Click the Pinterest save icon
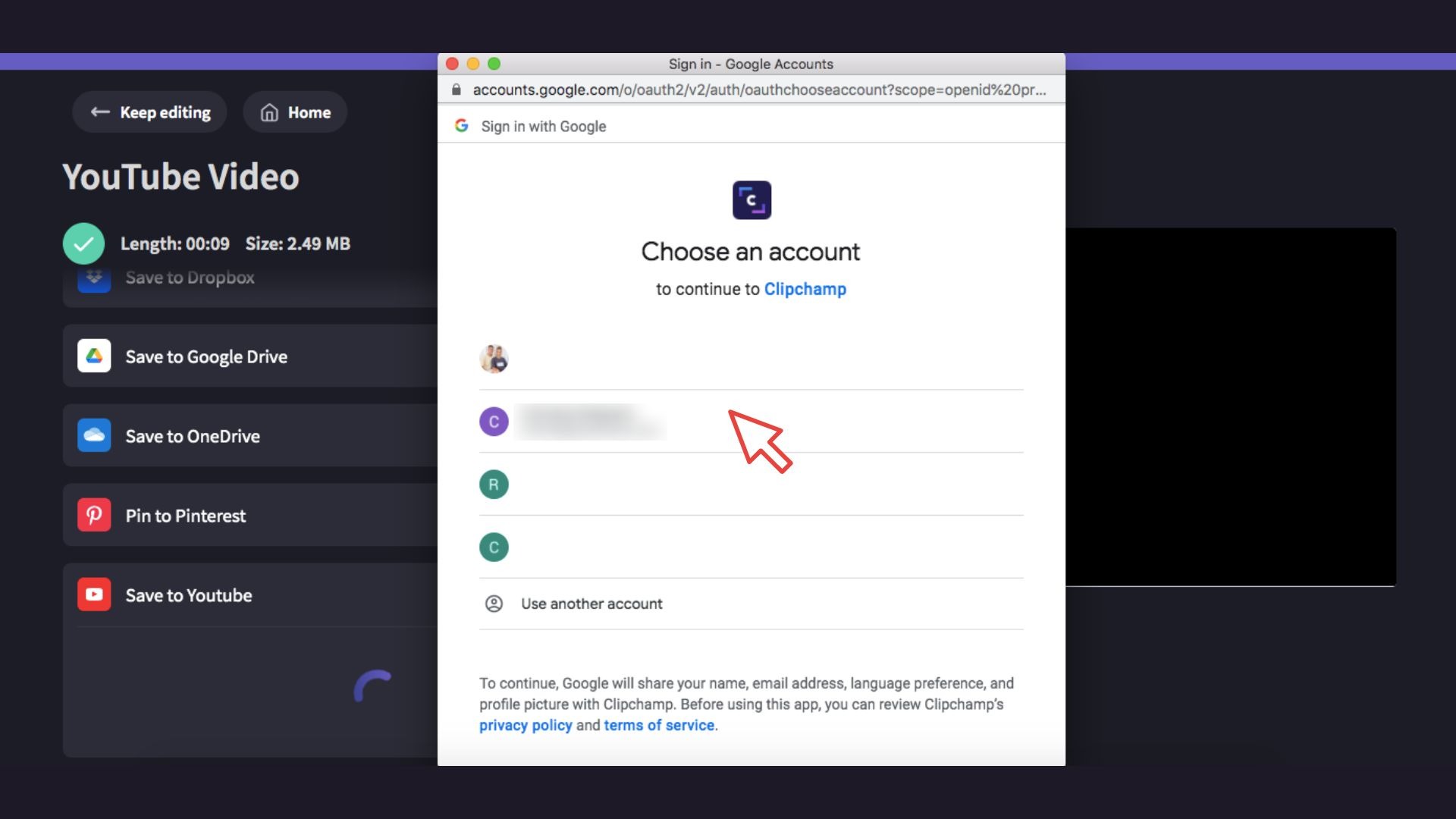This screenshot has height=819, width=1456. [93, 515]
